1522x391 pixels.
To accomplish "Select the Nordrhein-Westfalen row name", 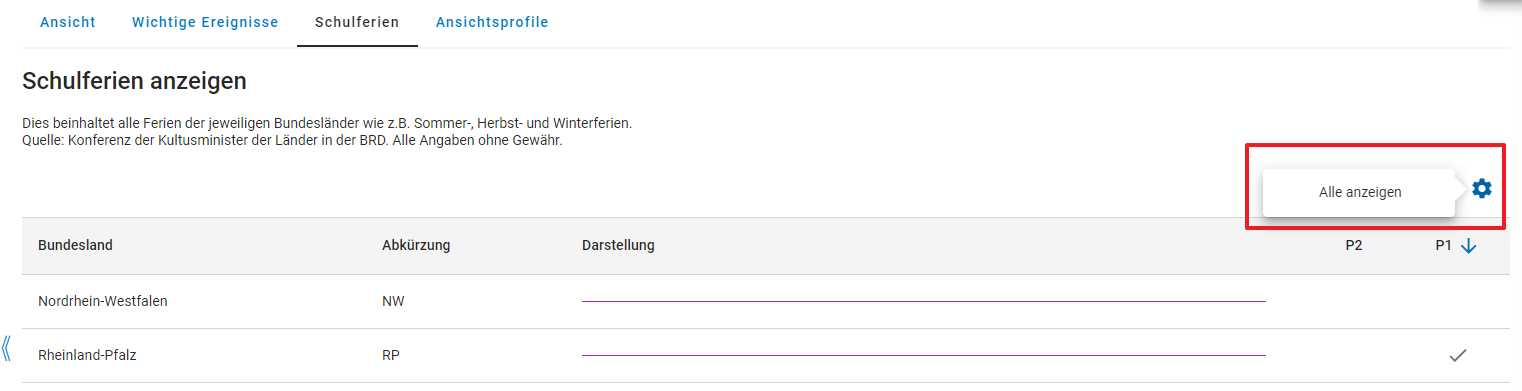I will [x=103, y=301].
